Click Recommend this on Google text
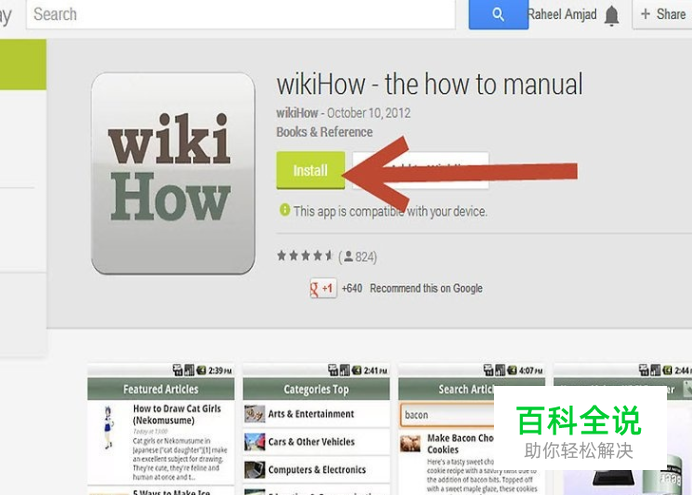 [x=426, y=289]
